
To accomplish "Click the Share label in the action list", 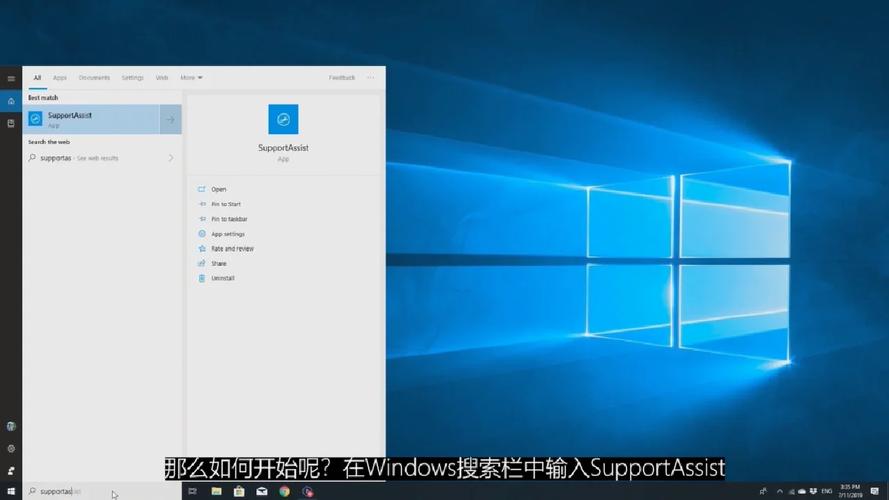I will point(219,263).
